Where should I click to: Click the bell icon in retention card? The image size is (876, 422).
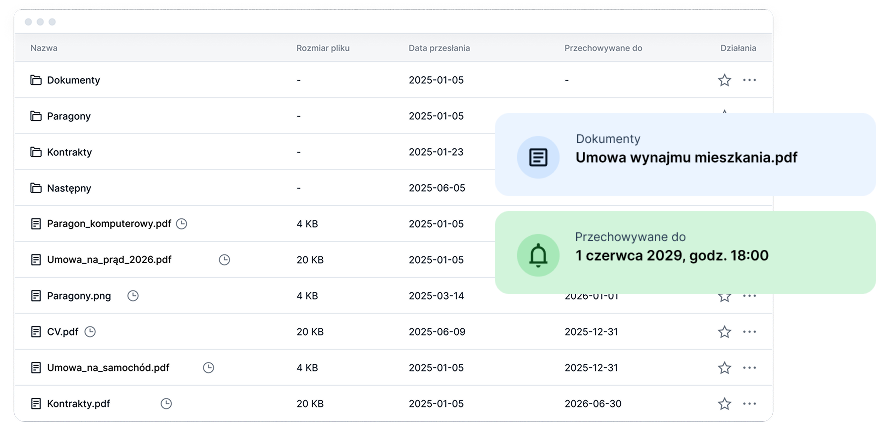(x=538, y=256)
